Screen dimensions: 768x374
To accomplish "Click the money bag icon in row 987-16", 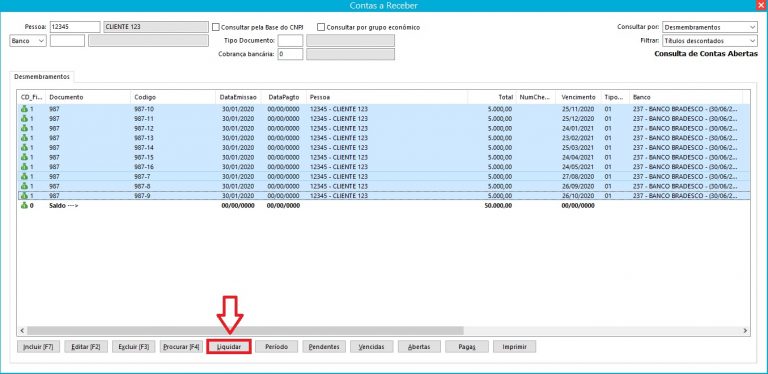I will tap(24, 167).
